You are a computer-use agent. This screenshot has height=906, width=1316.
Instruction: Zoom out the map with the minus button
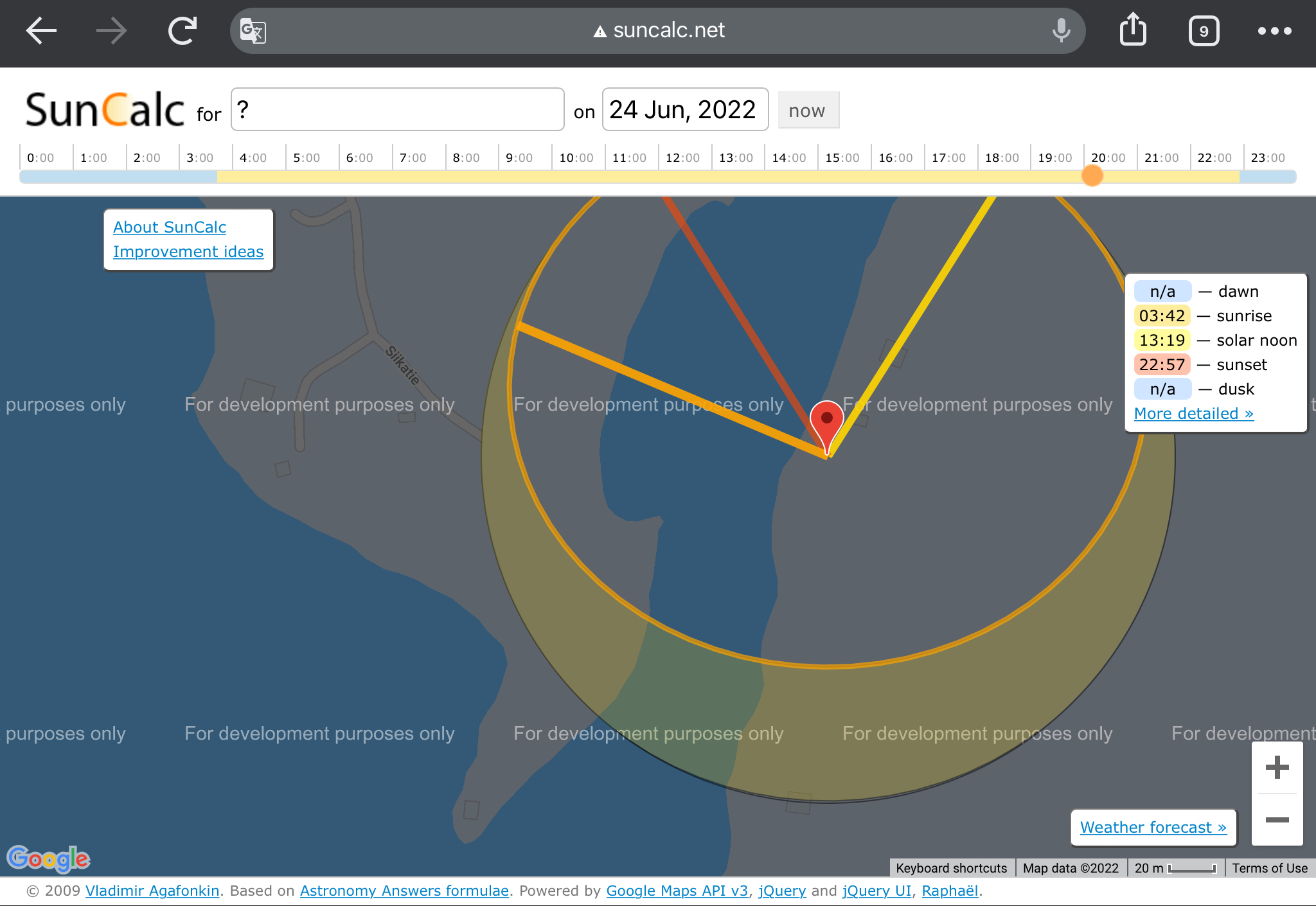(x=1277, y=819)
